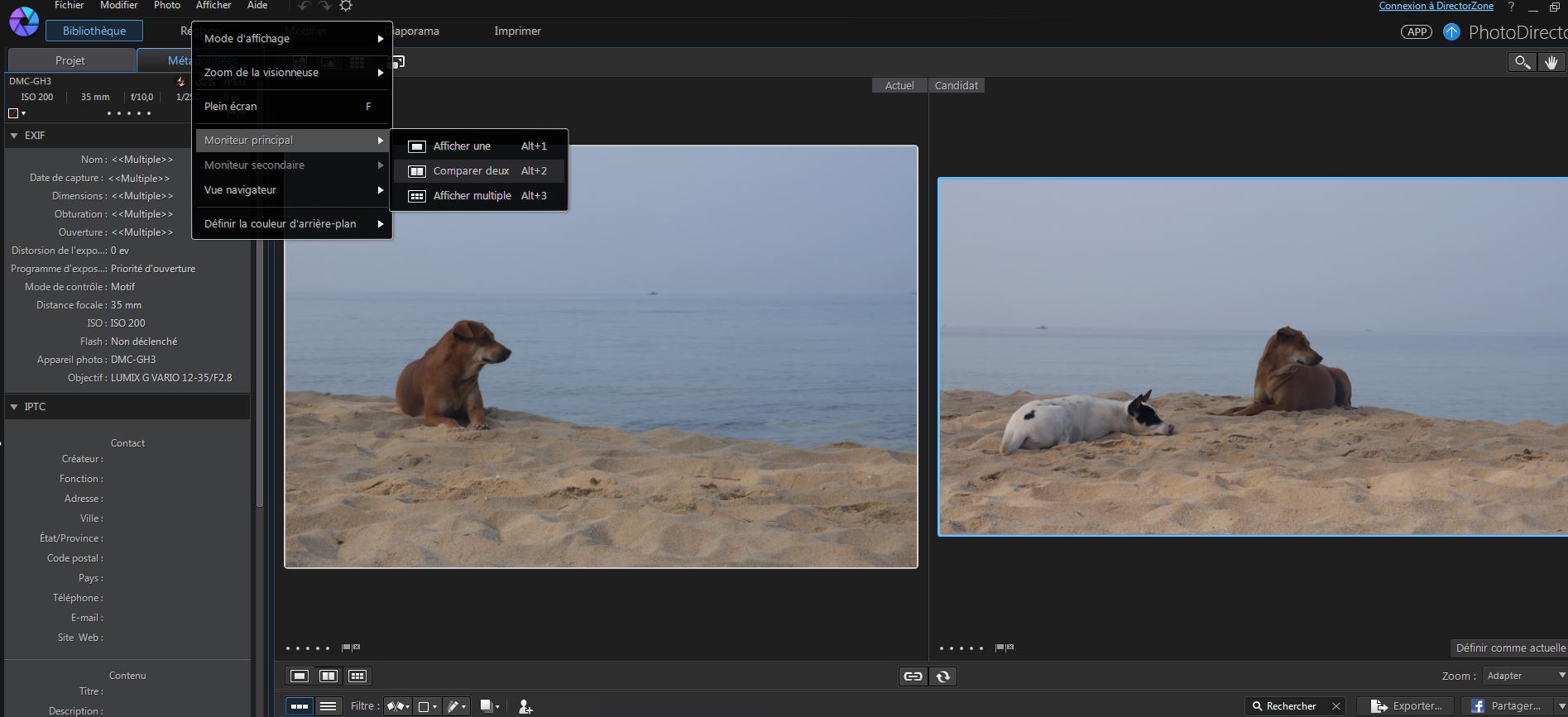Set star rating under the right photo

(x=961, y=648)
